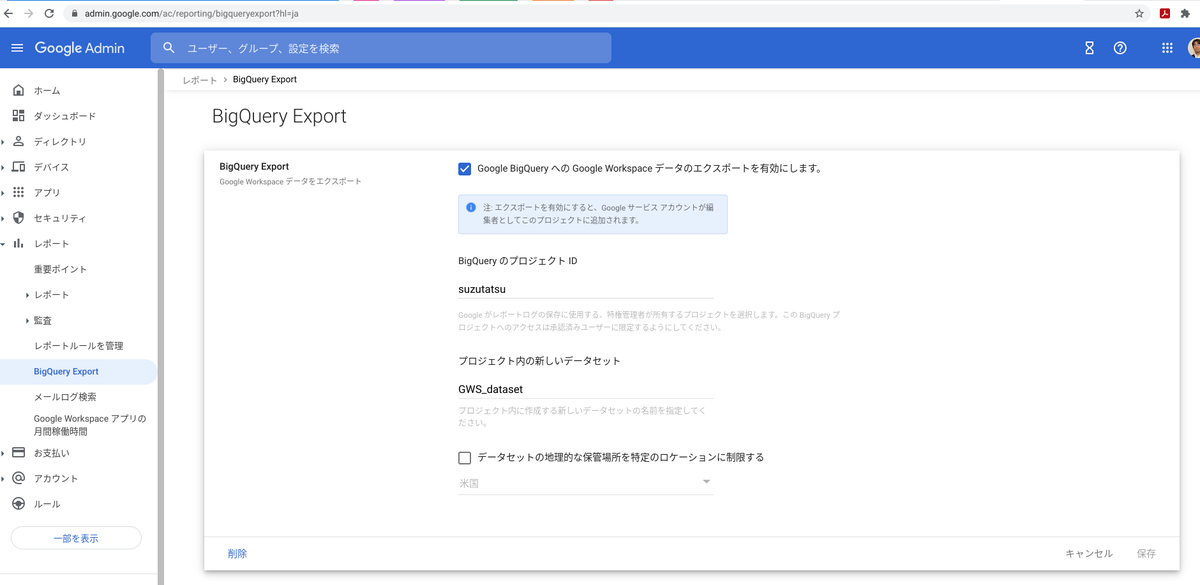The height and width of the screenshot is (585, 1200).
Task: Open ホーム in the sidebar
Action: click(x=47, y=90)
